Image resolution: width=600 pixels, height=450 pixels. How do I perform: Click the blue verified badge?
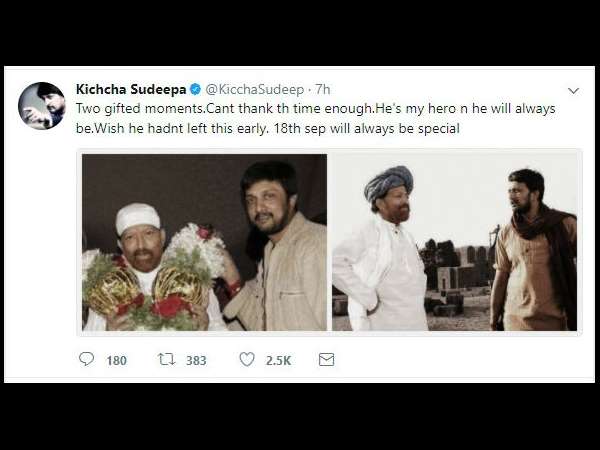click(x=197, y=90)
